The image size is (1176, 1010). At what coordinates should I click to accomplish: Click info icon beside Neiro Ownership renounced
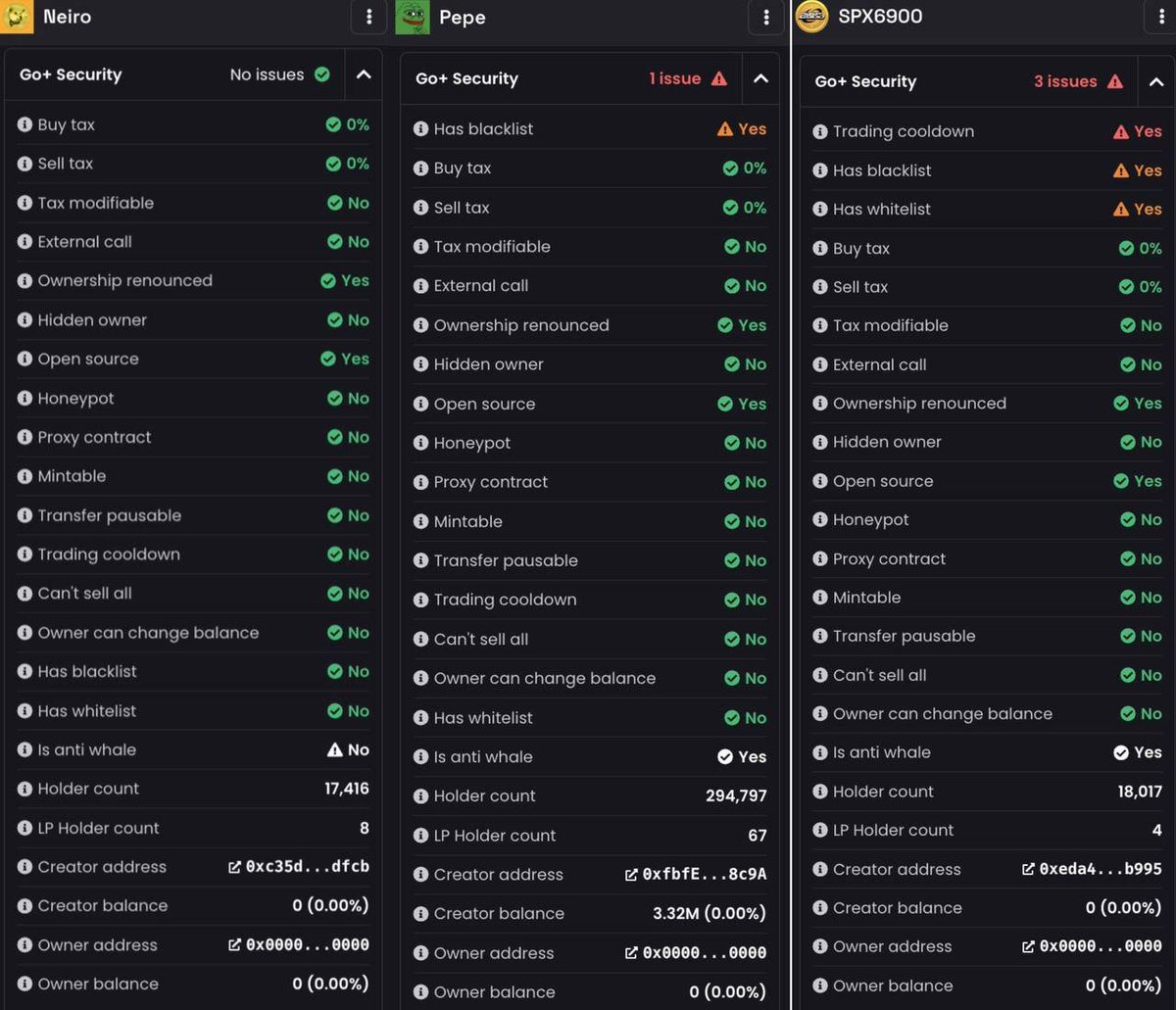[x=24, y=281]
